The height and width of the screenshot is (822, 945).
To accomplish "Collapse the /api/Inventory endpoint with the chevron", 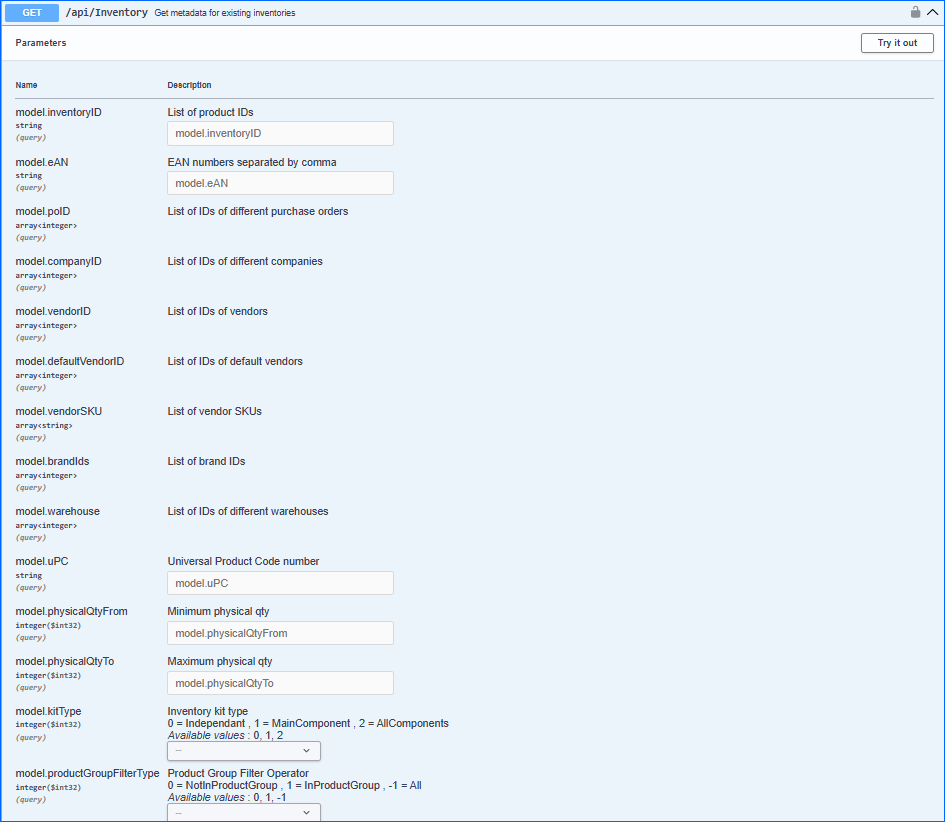I will click(932, 13).
